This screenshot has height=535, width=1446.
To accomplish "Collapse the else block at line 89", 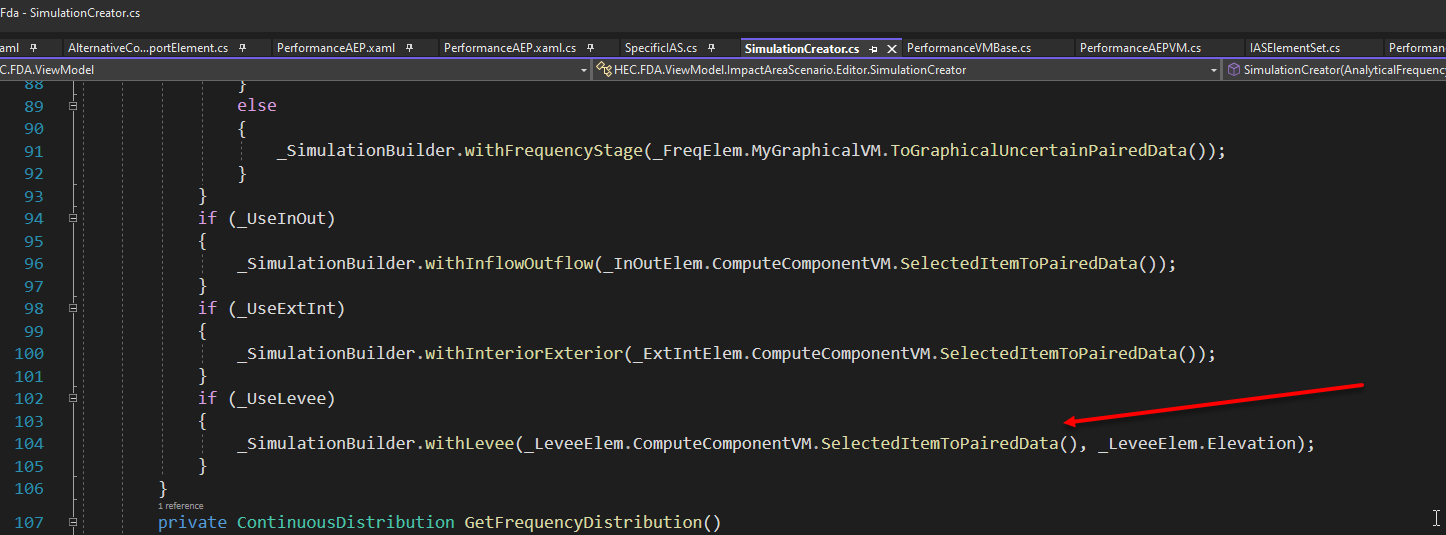I will pos(73,105).
